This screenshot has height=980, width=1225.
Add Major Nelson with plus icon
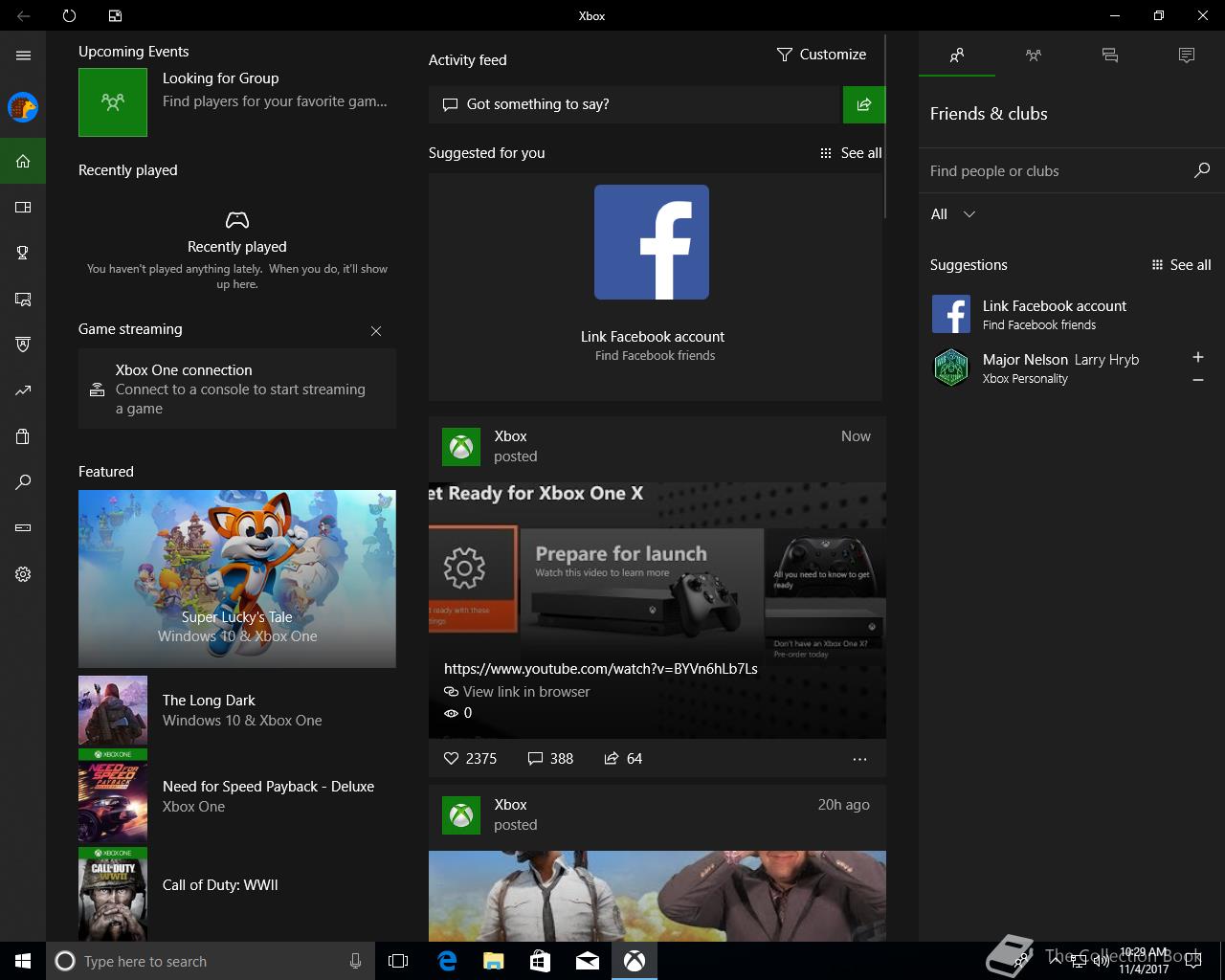point(1198,357)
